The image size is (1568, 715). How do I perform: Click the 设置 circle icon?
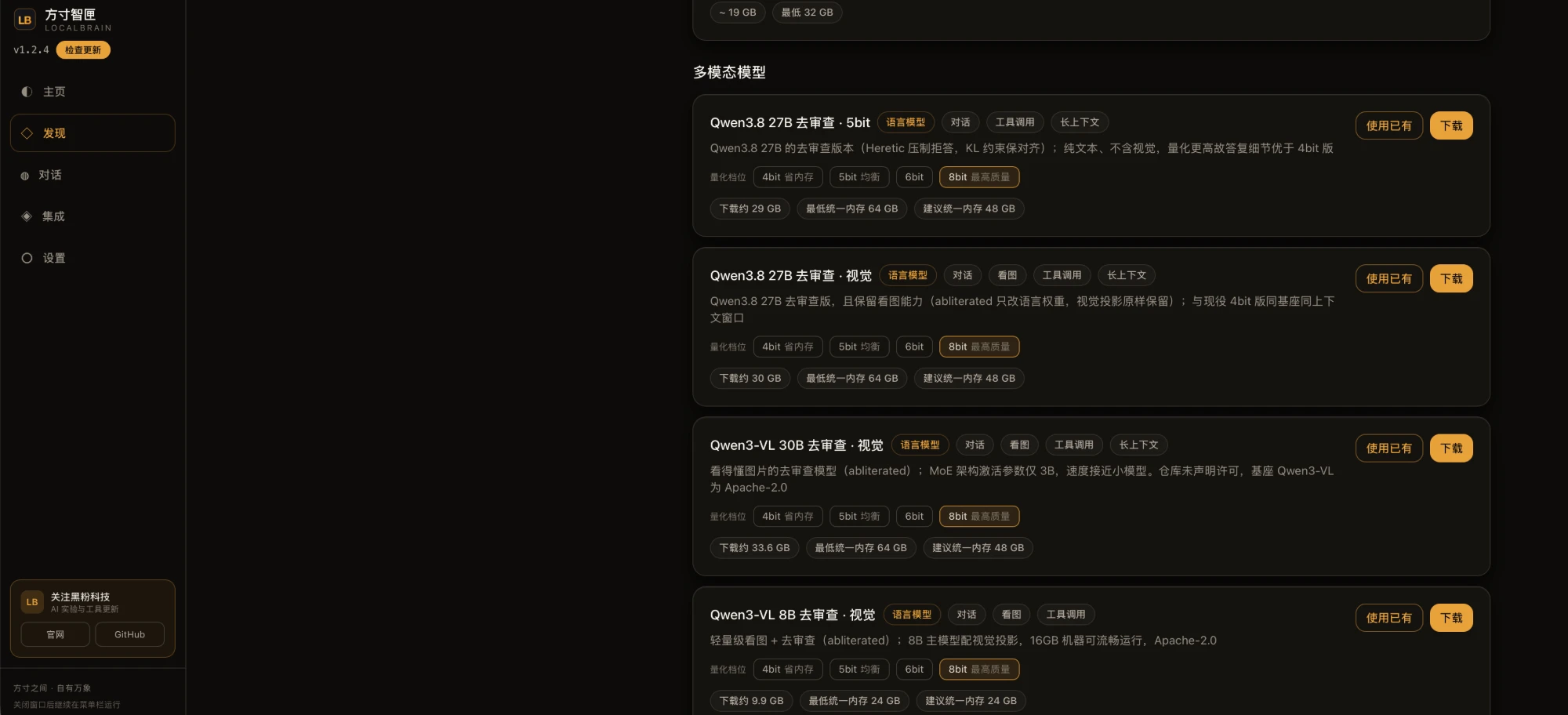(x=27, y=258)
